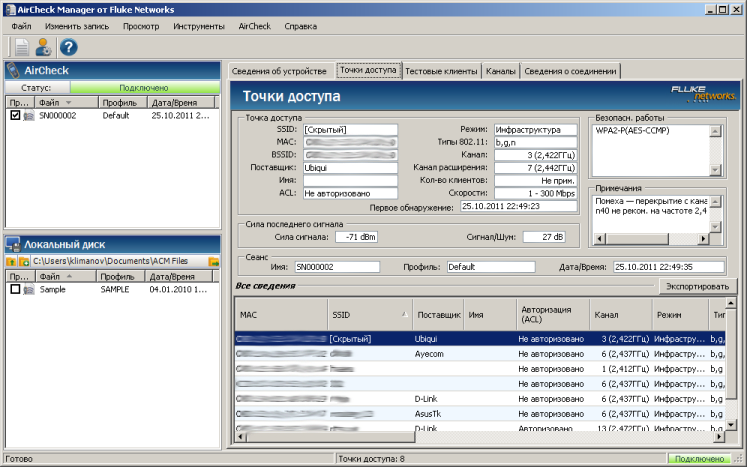Screen dimensions: 747x467
Task: Open the Просмотр menu
Action: tap(141, 26)
